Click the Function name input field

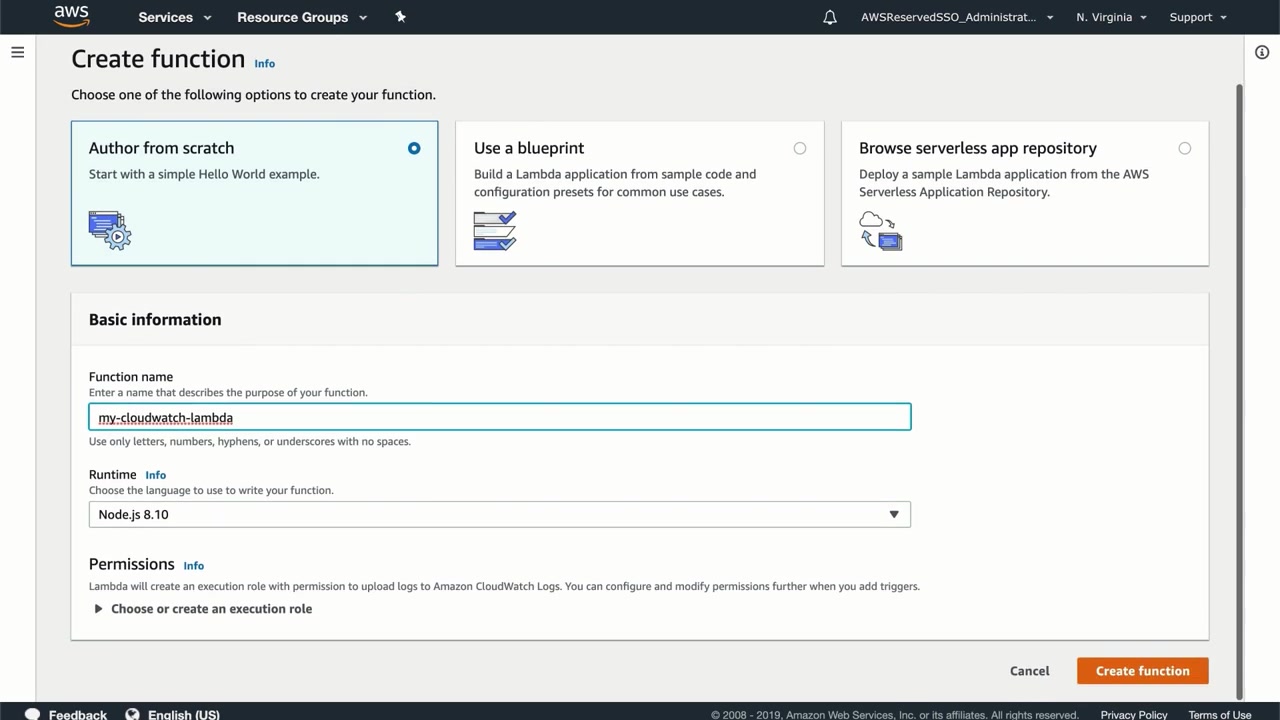500,417
